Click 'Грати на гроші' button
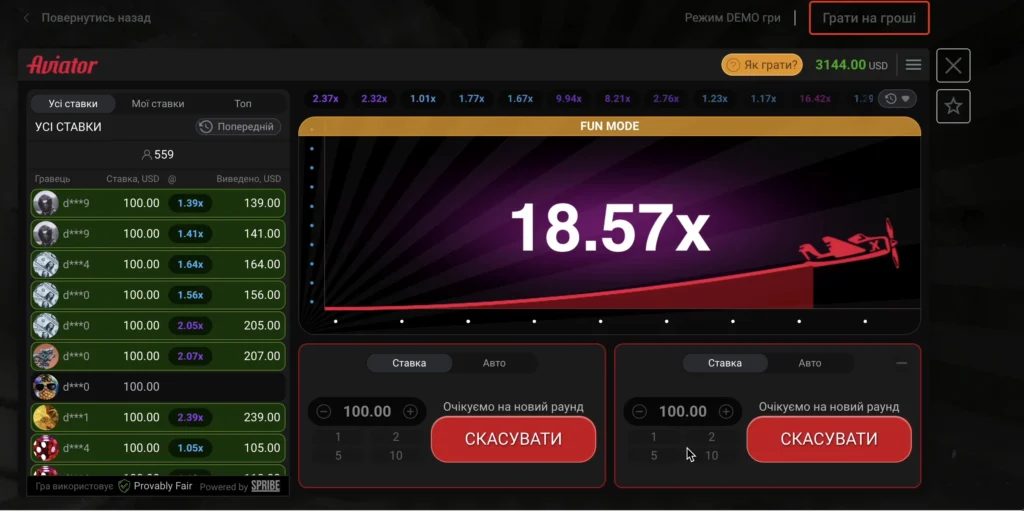 click(869, 18)
